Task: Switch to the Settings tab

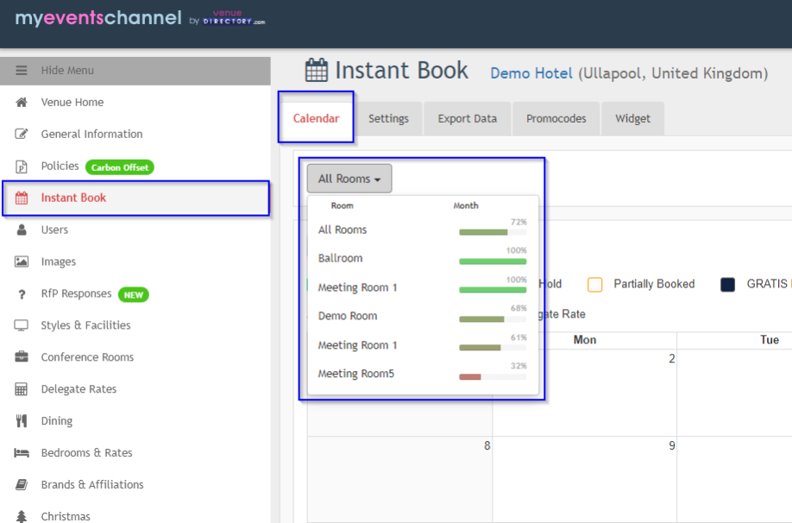Action: [388, 118]
